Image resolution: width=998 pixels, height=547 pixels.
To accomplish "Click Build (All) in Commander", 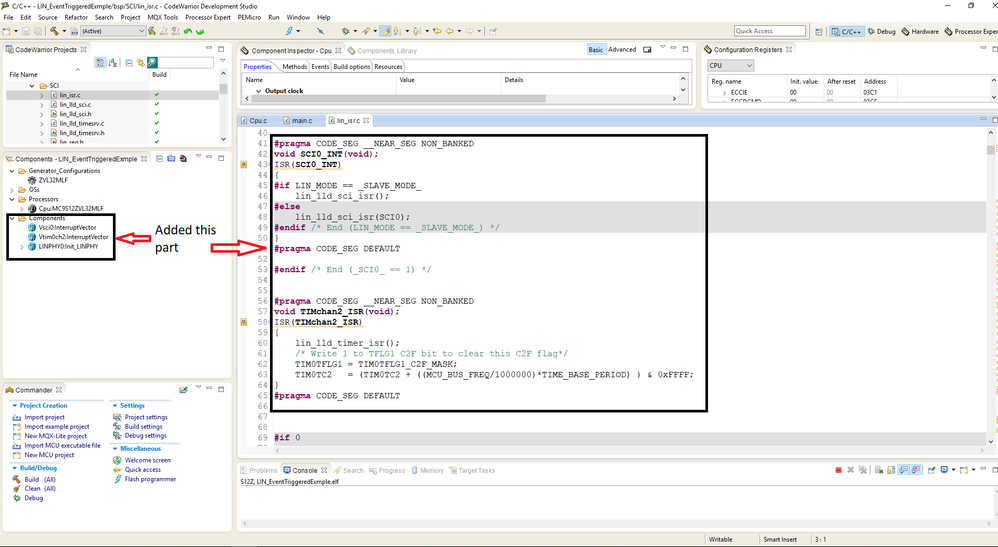I will tap(39, 480).
